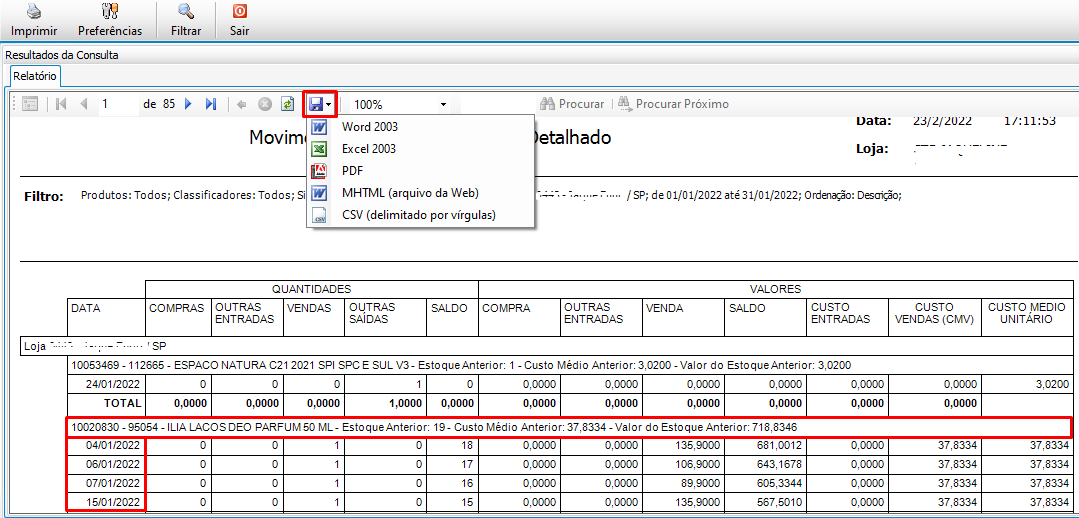Click the CSV file icon
This screenshot has height=518, width=1079.
pyautogui.click(x=319, y=215)
